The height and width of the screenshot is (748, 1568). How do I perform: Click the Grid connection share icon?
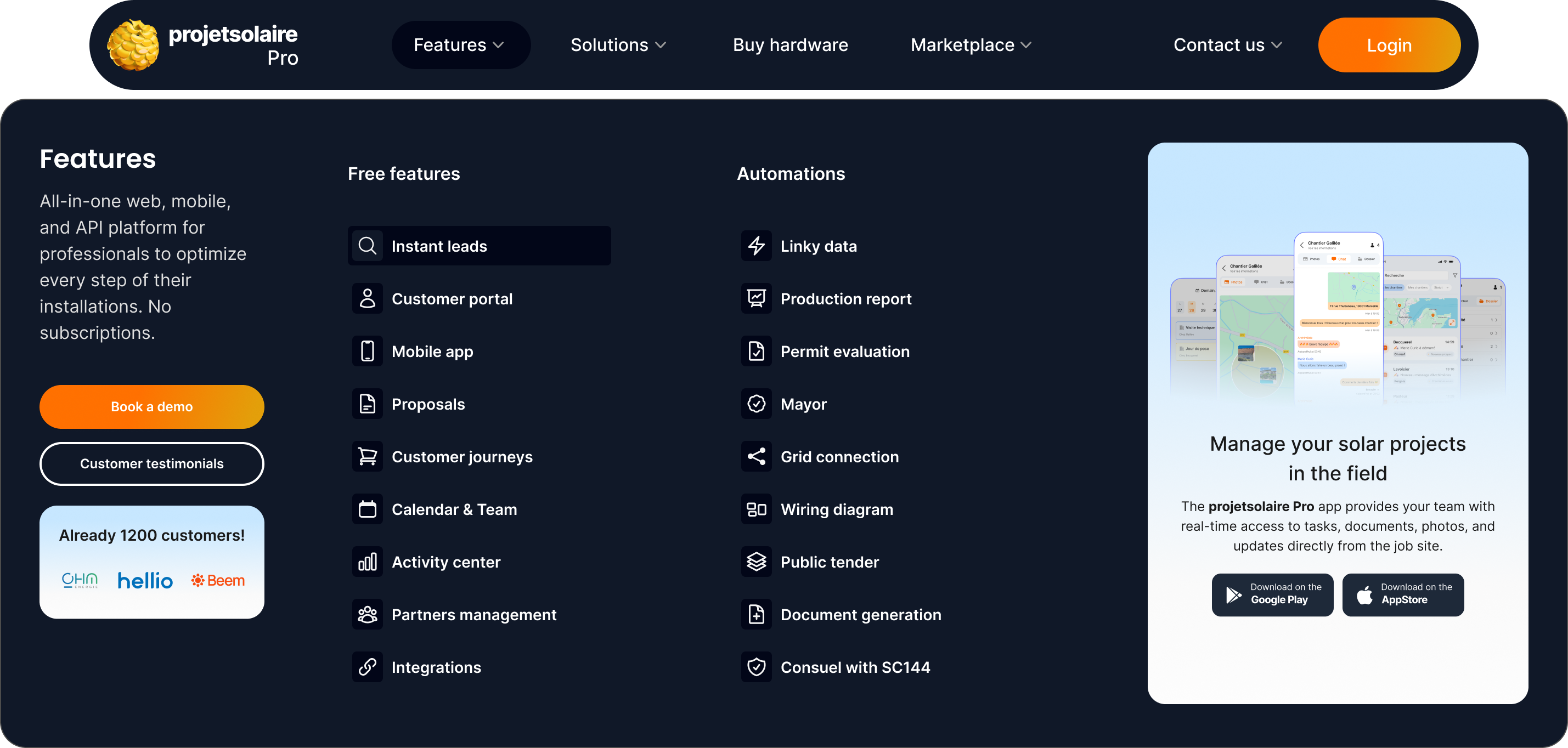(x=756, y=456)
